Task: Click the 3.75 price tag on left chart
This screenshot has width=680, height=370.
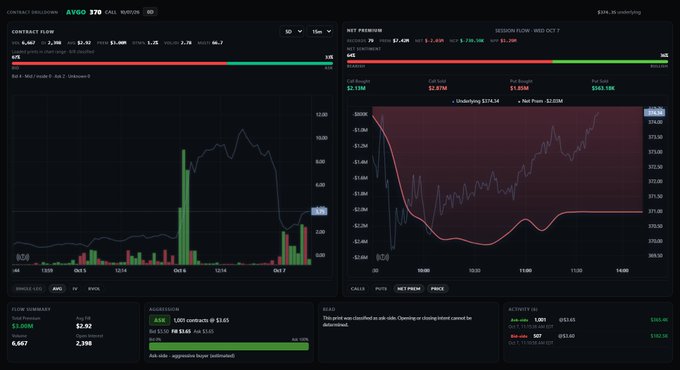Action: (x=319, y=211)
